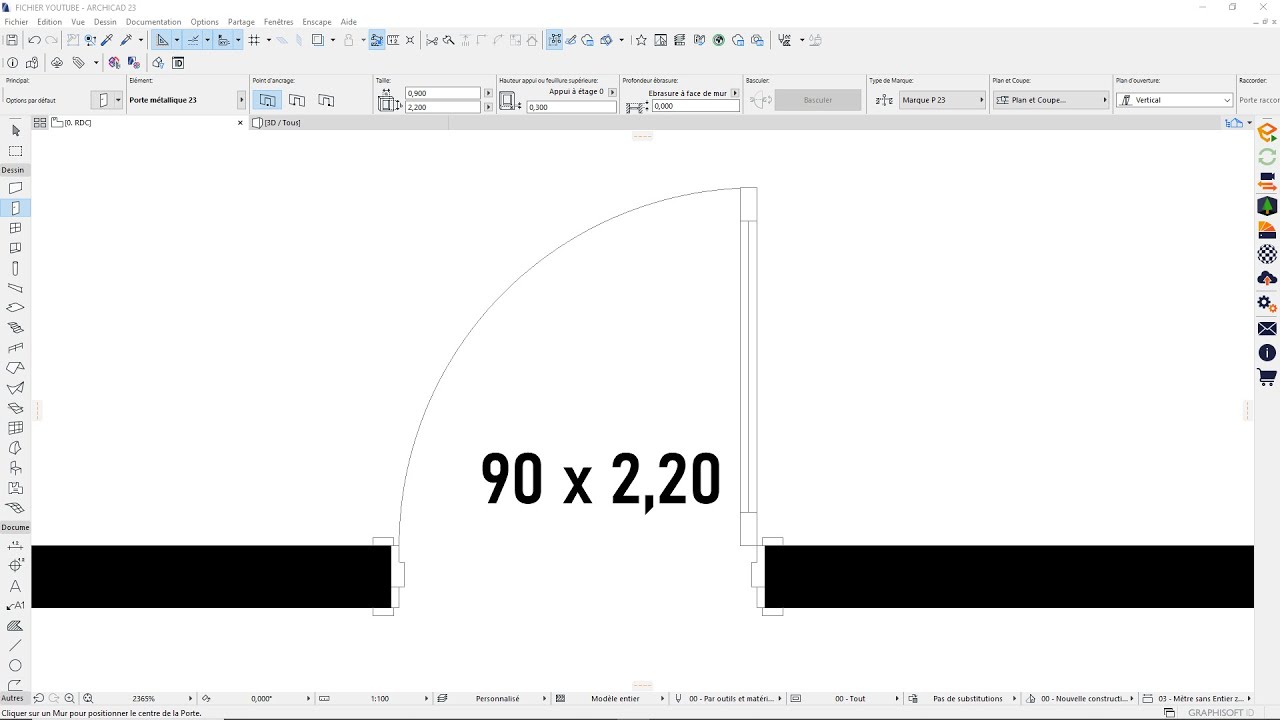Screen dimensions: 1280x720
Task: Select the Roof tool
Action: pyautogui.click(x=15, y=368)
